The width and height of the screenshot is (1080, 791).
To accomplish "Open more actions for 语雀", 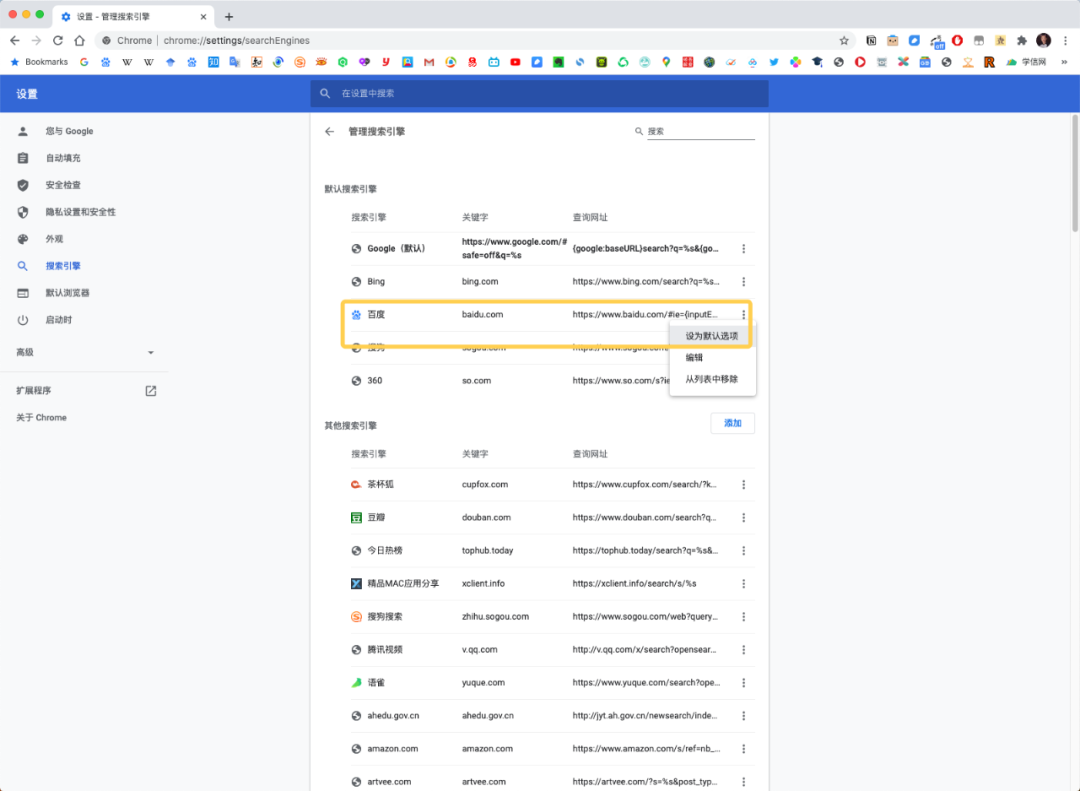I will click(x=743, y=684).
